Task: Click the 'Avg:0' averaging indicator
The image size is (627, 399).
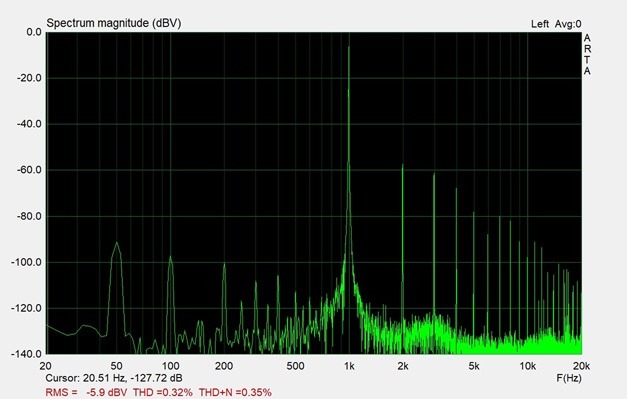Action: point(568,24)
